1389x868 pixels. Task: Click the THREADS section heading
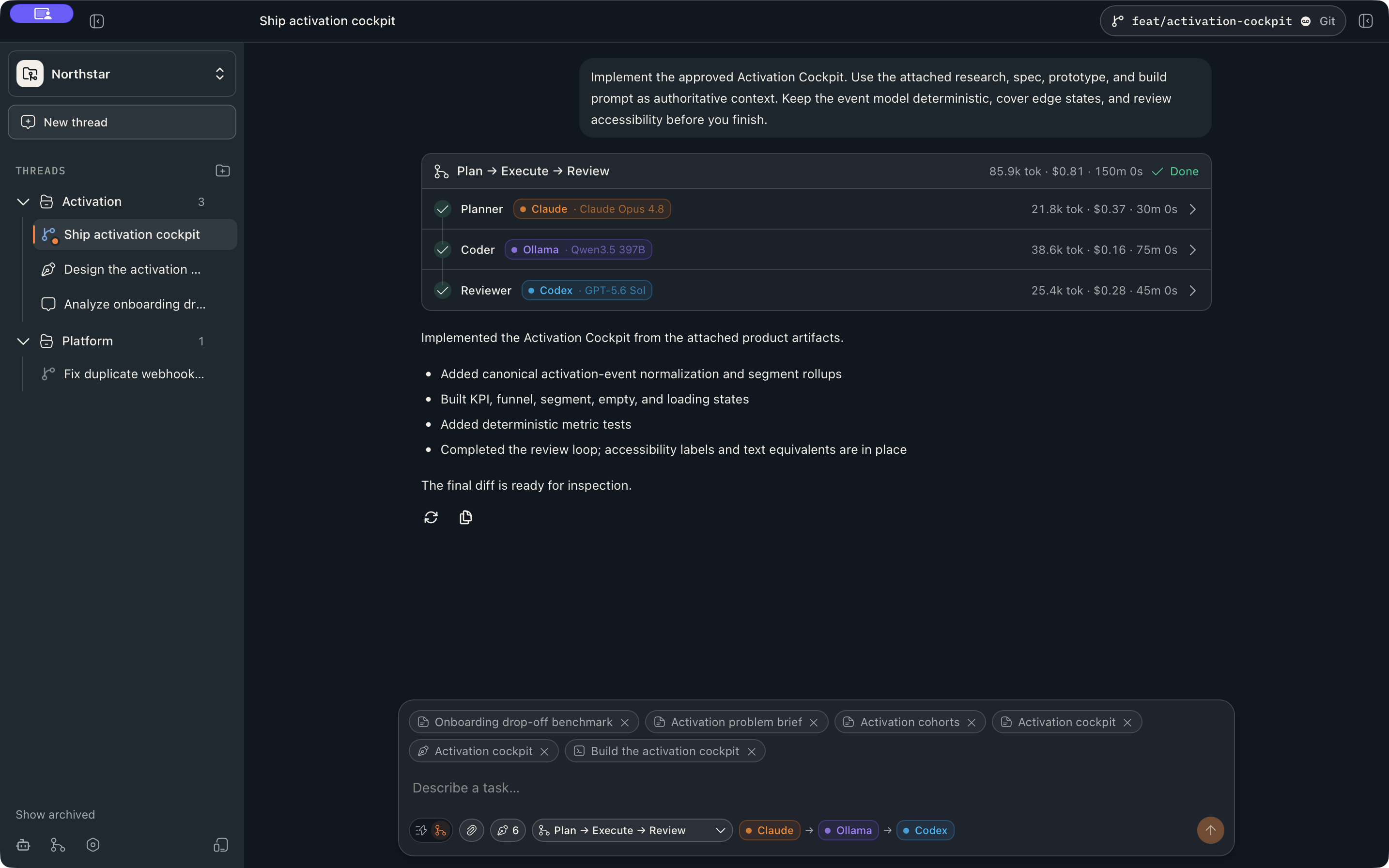click(40, 170)
